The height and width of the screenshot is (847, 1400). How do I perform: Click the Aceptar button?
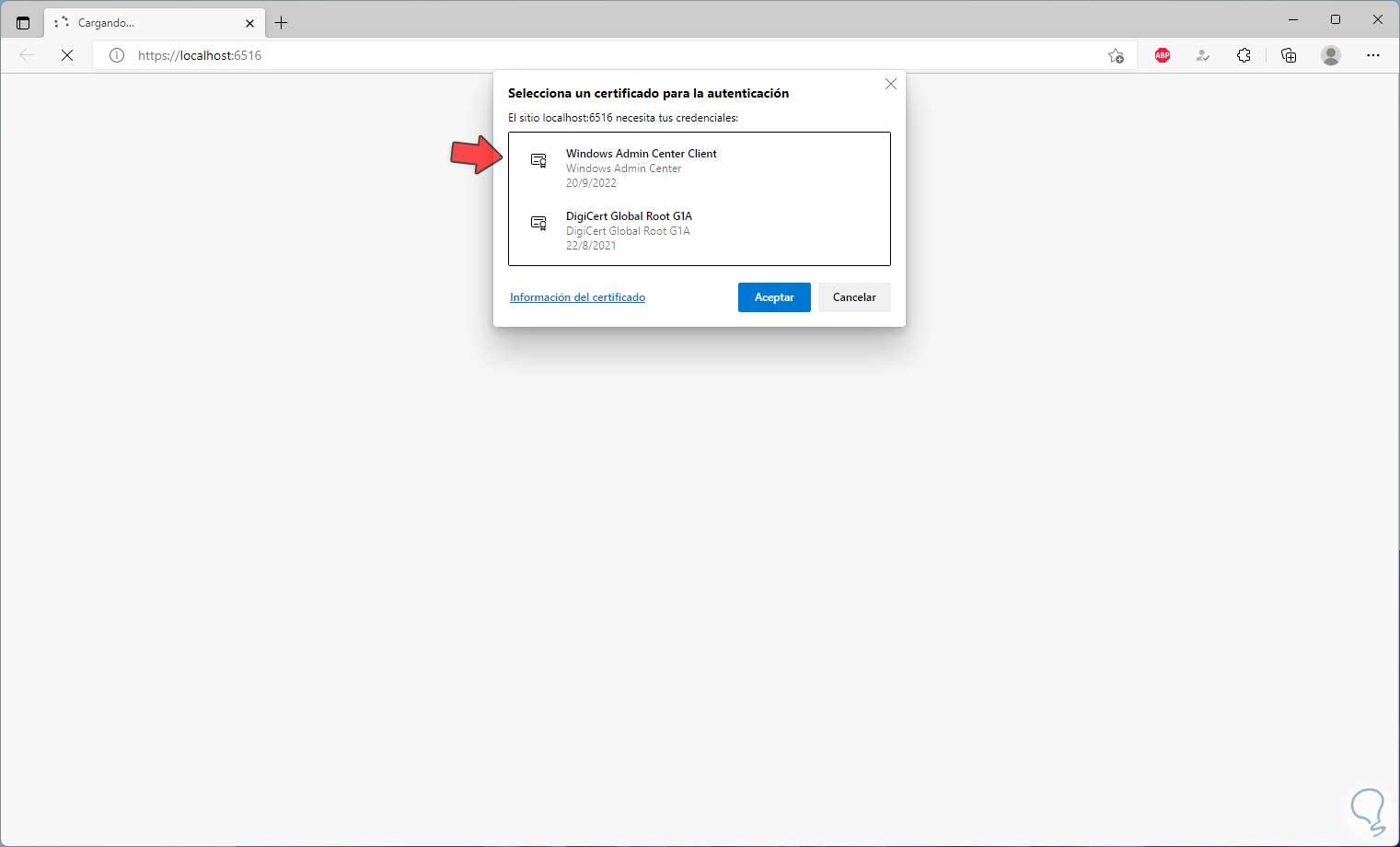[774, 297]
